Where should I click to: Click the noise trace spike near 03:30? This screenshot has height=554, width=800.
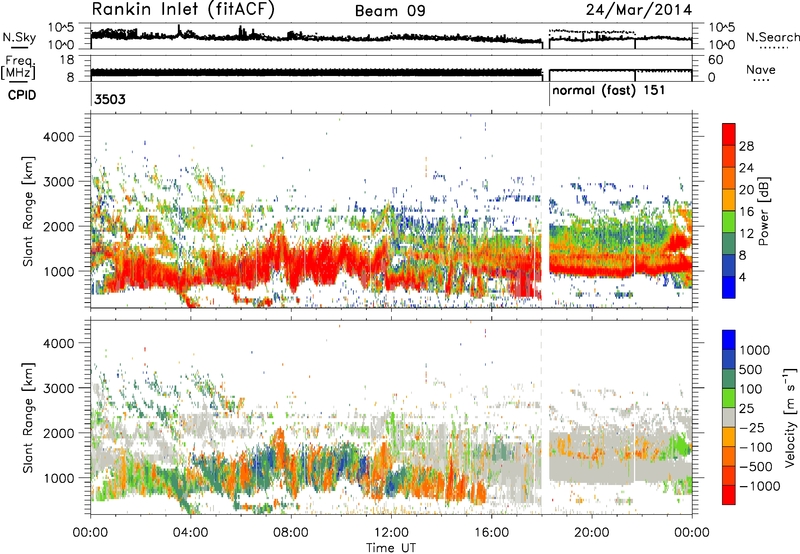click(x=179, y=31)
